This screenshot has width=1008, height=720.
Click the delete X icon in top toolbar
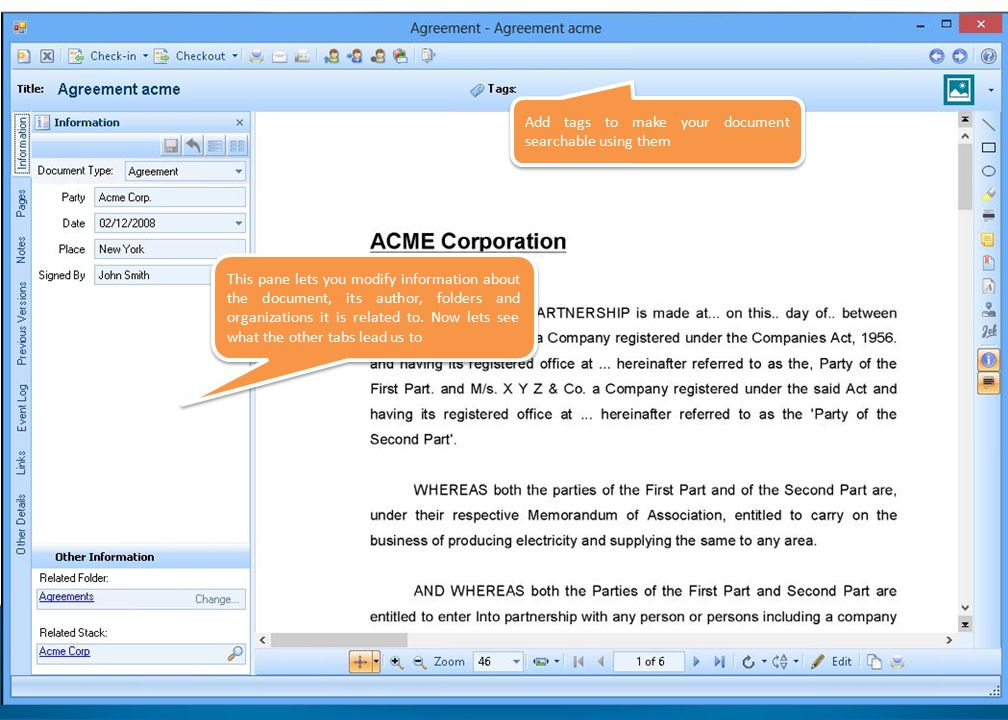[x=47, y=57]
